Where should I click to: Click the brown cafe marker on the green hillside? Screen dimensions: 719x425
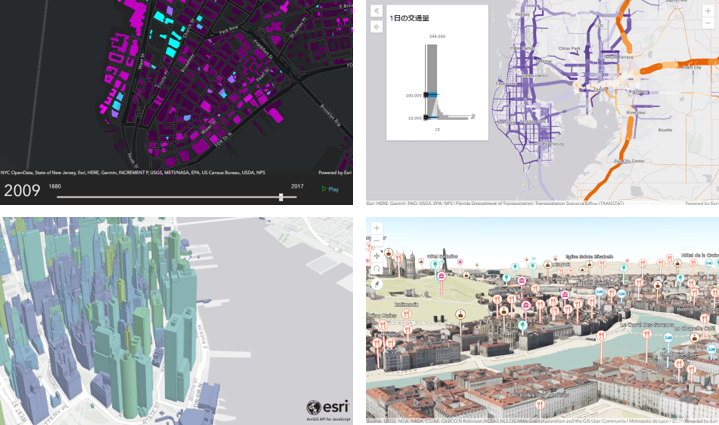[461, 315]
